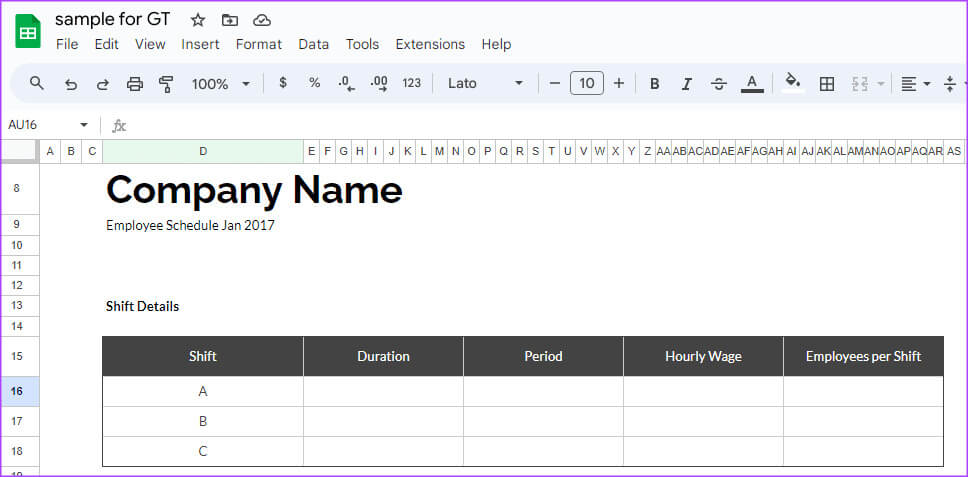This screenshot has height=477, width=968.
Task: Open the Tools menu
Action: [362, 44]
